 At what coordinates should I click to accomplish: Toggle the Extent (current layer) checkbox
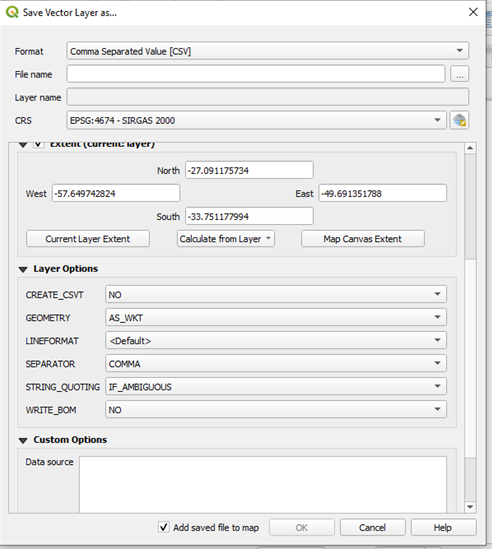pos(39,144)
